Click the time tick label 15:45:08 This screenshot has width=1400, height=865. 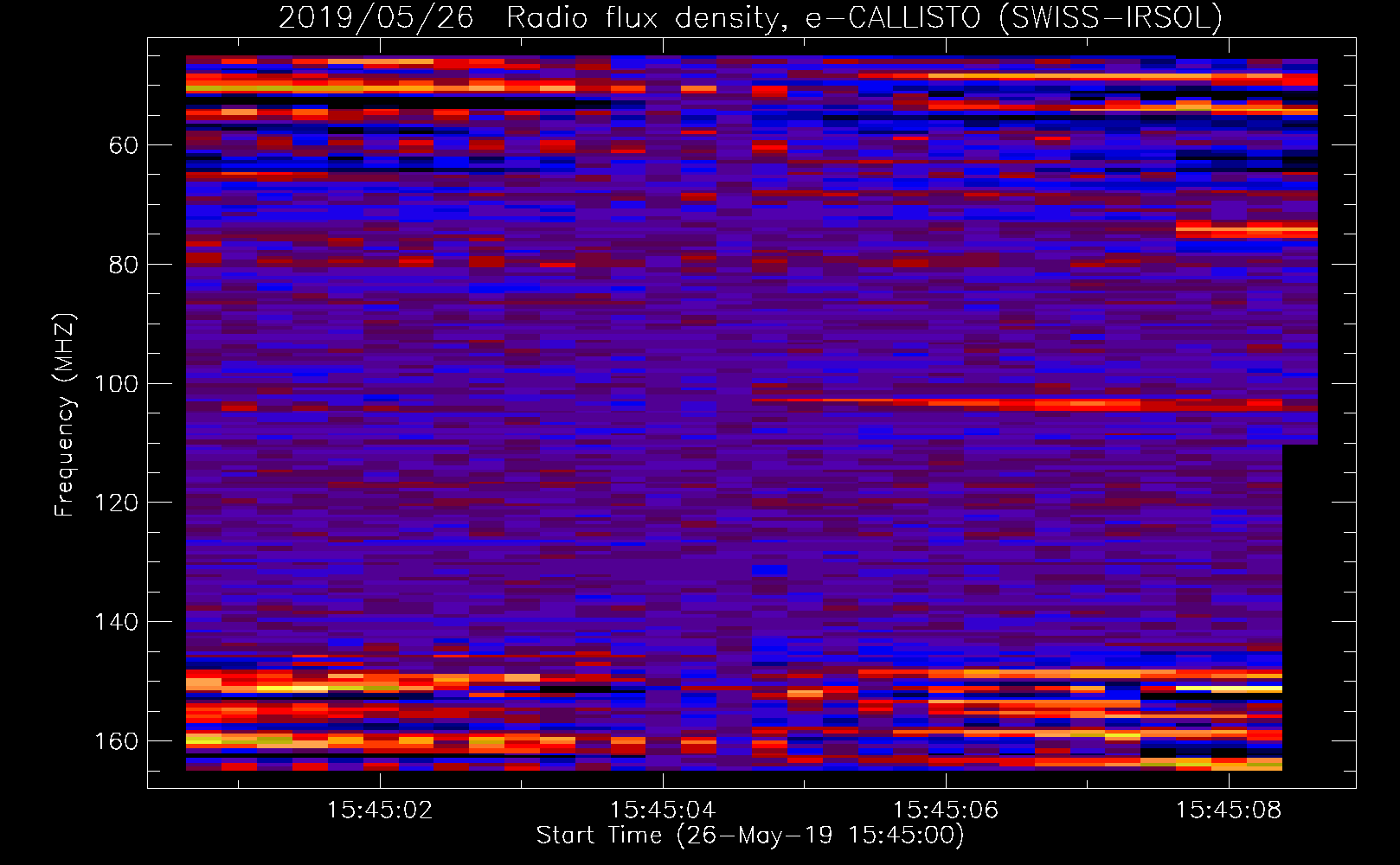(1229, 811)
